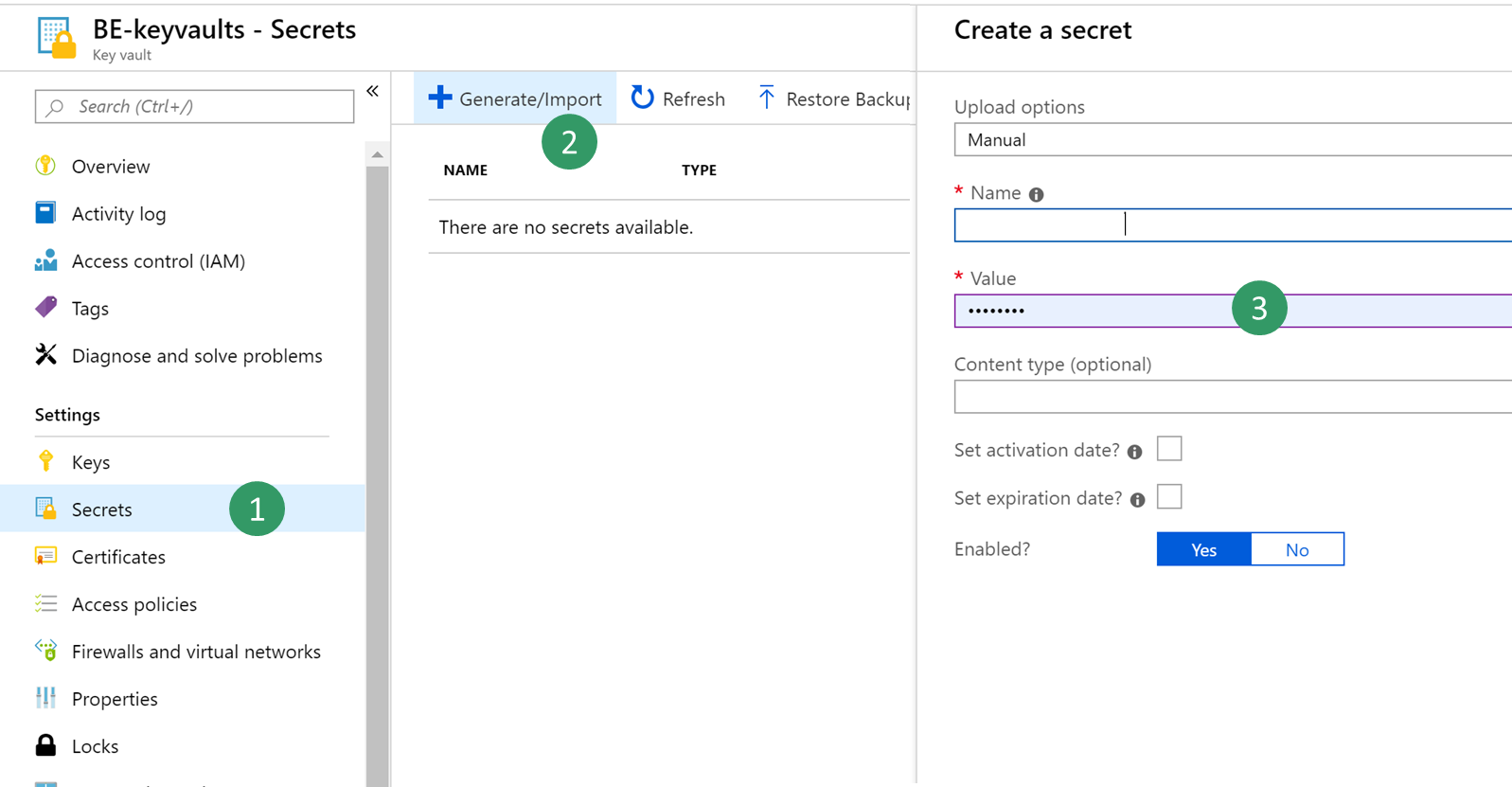
Task: Click the sidebar scroll up arrow
Action: tap(378, 154)
